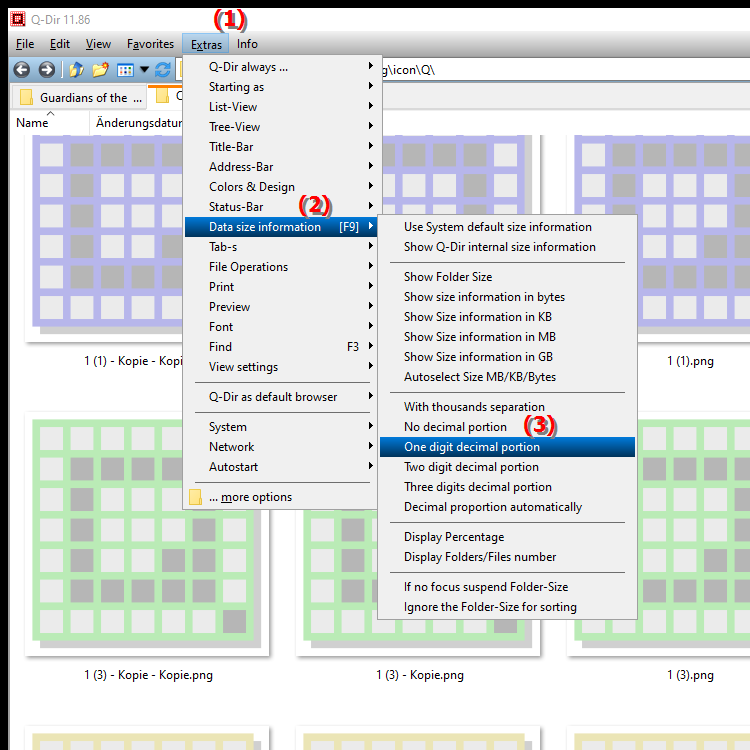This screenshot has height=750, width=750.
Task: Select Two digit decimal portion
Action: tap(507, 467)
